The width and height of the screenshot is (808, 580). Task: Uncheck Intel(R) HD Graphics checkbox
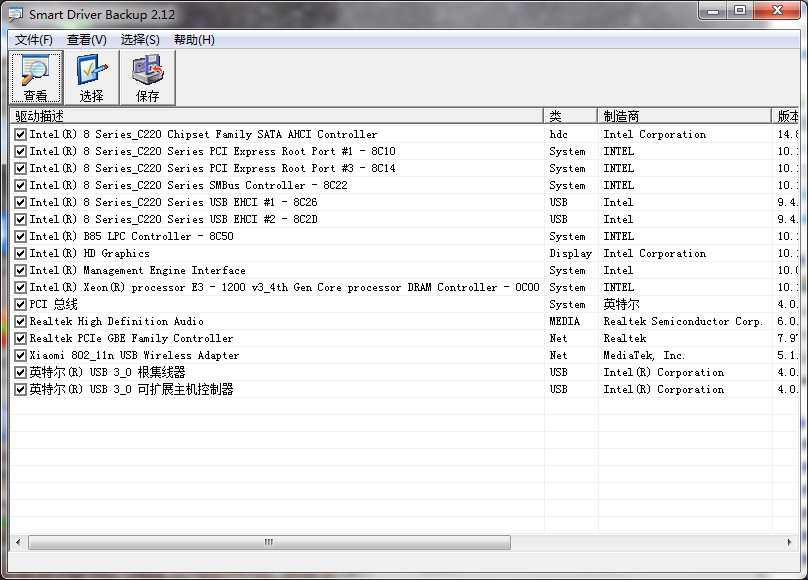pos(20,253)
